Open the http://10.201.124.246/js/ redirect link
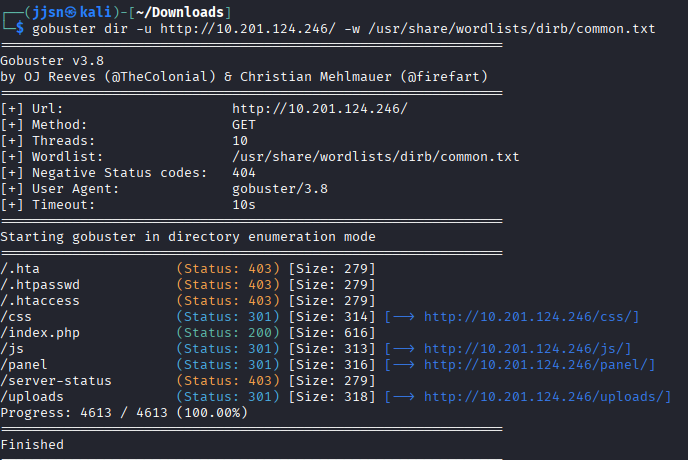Viewport: 688px width, 460px height. coord(527,349)
